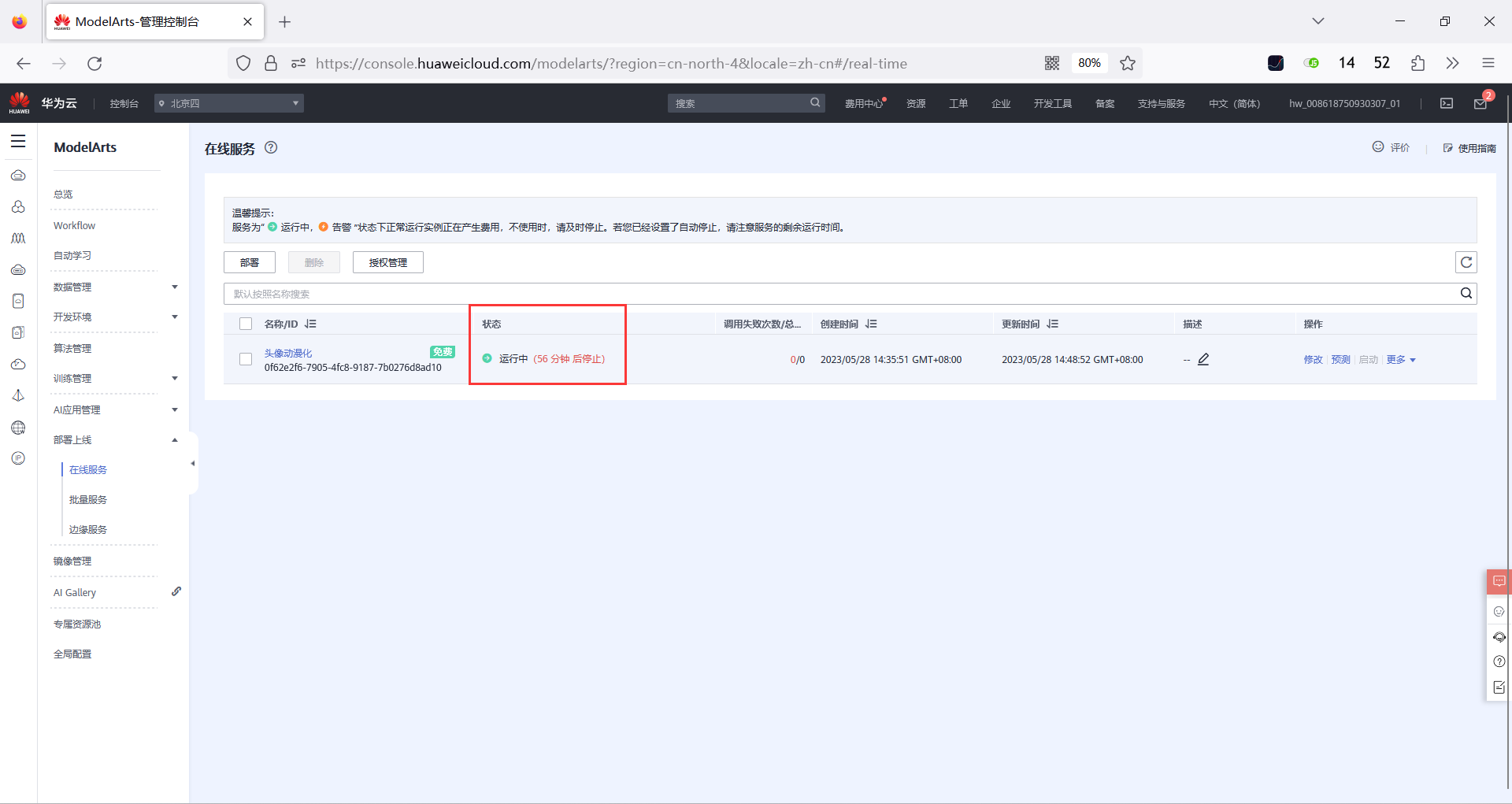The width and height of the screenshot is (1512, 804).
Task: Open the Firefox application menu
Action: (1488, 64)
